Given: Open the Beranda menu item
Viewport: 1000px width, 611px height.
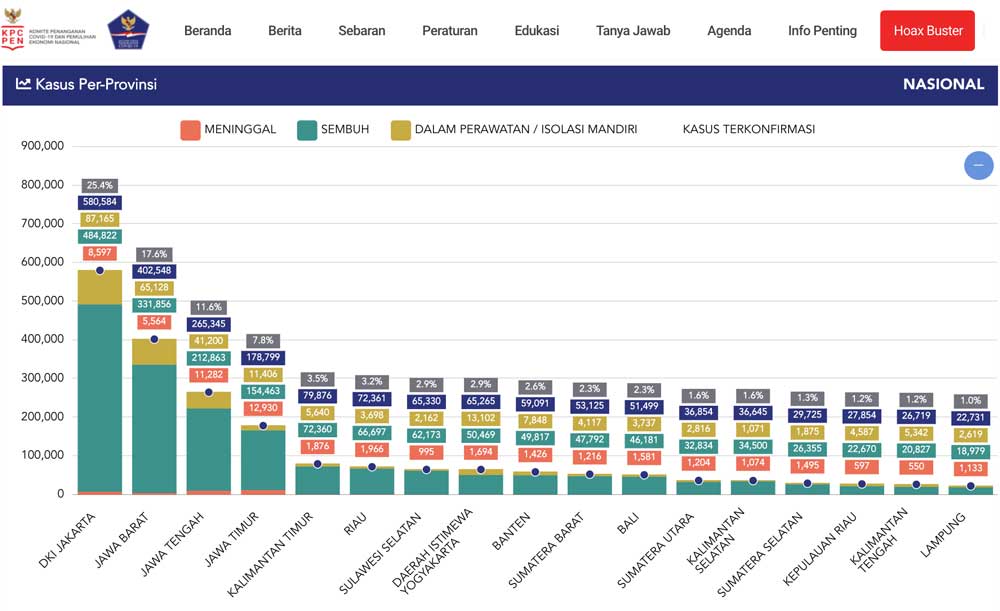Looking at the screenshot, I should point(207,31).
